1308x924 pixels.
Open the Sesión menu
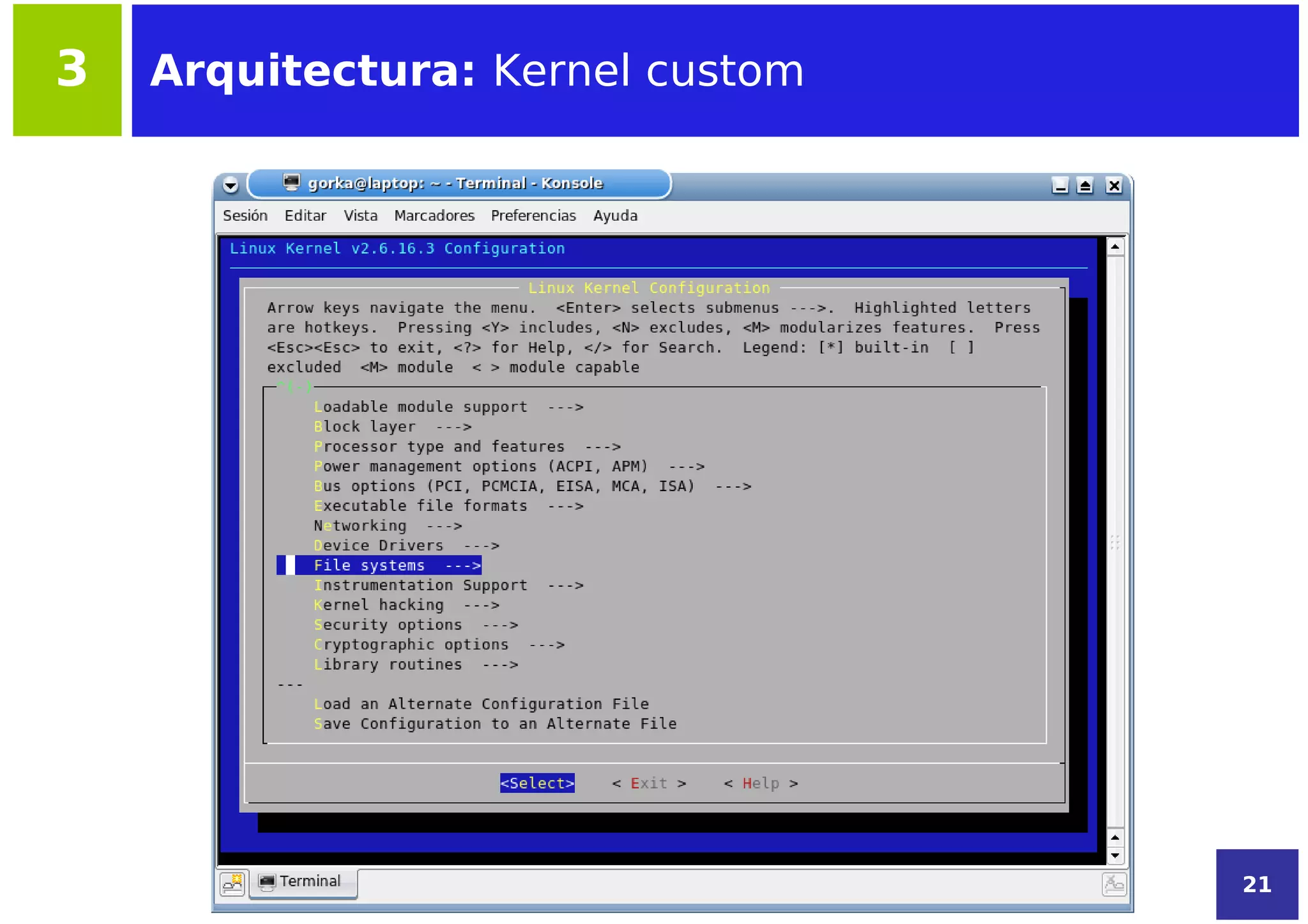[x=245, y=216]
